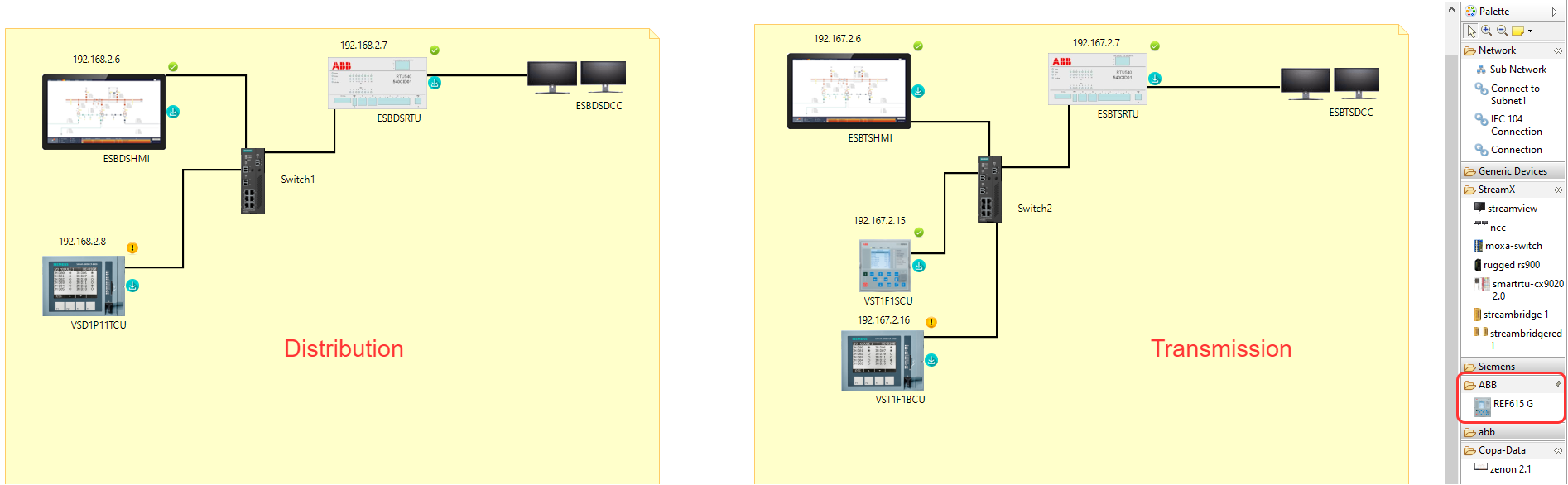Toggle pin on the Network drawer
The height and width of the screenshot is (485, 1568).
(x=1557, y=51)
